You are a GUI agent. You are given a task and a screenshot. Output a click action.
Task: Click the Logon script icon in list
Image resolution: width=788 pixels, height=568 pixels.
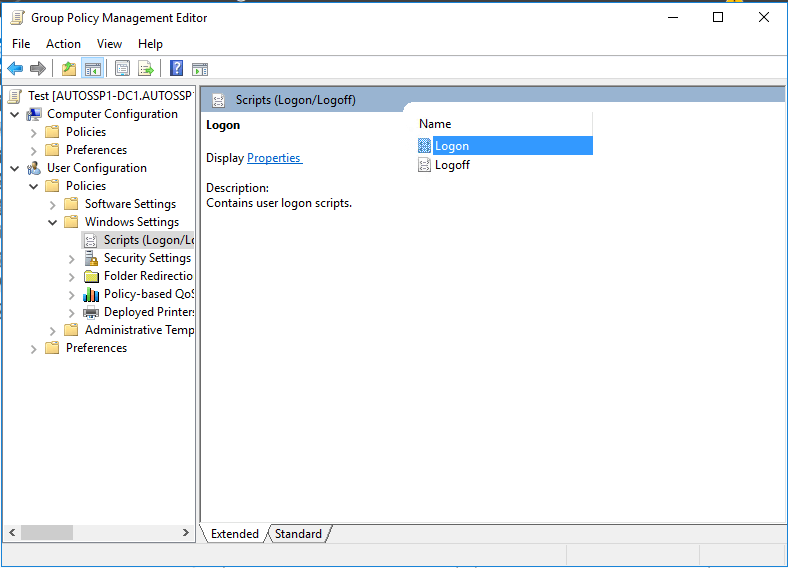pyautogui.click(x=424, y=146)
